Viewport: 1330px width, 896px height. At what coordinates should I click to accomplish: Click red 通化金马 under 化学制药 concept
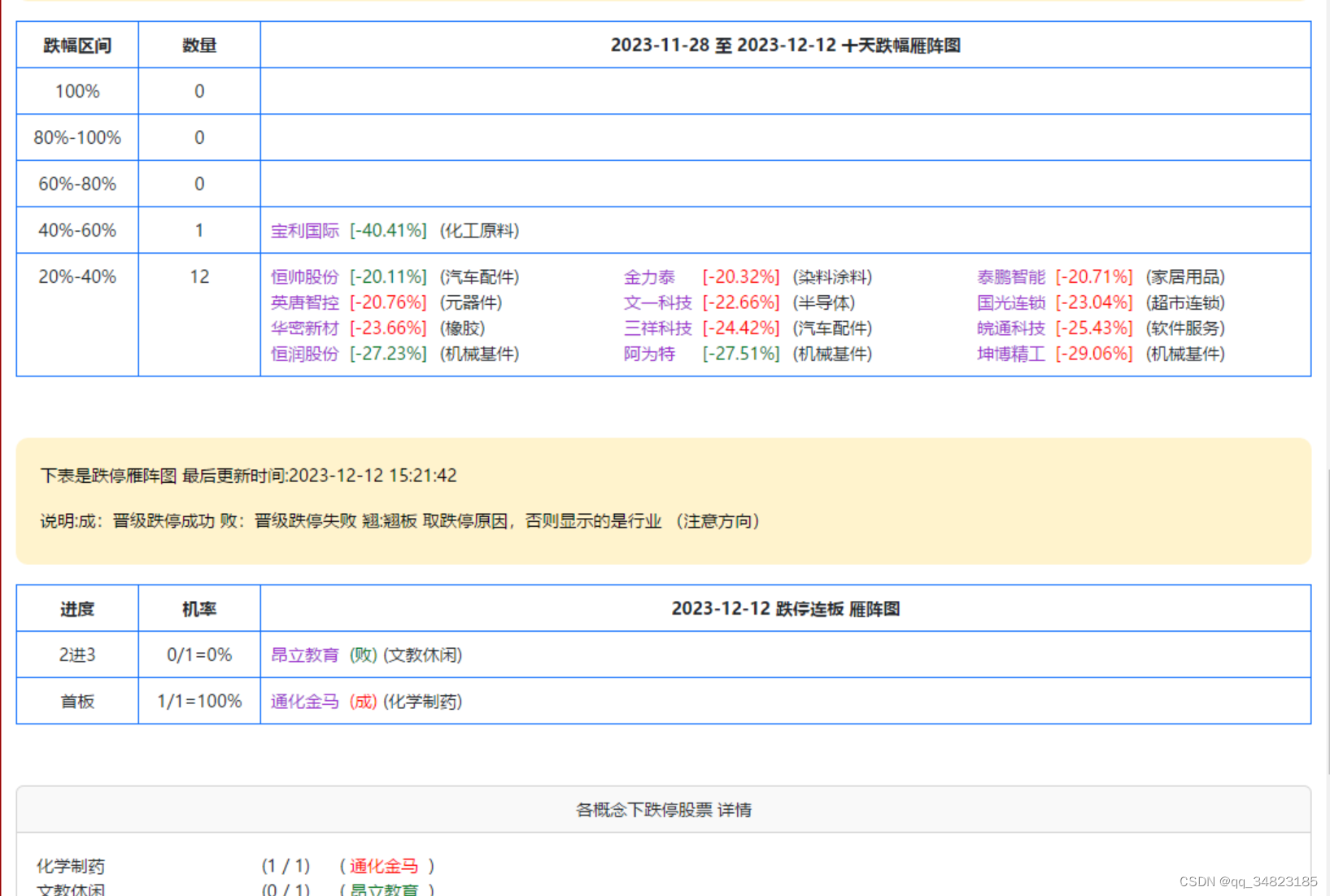384,866
